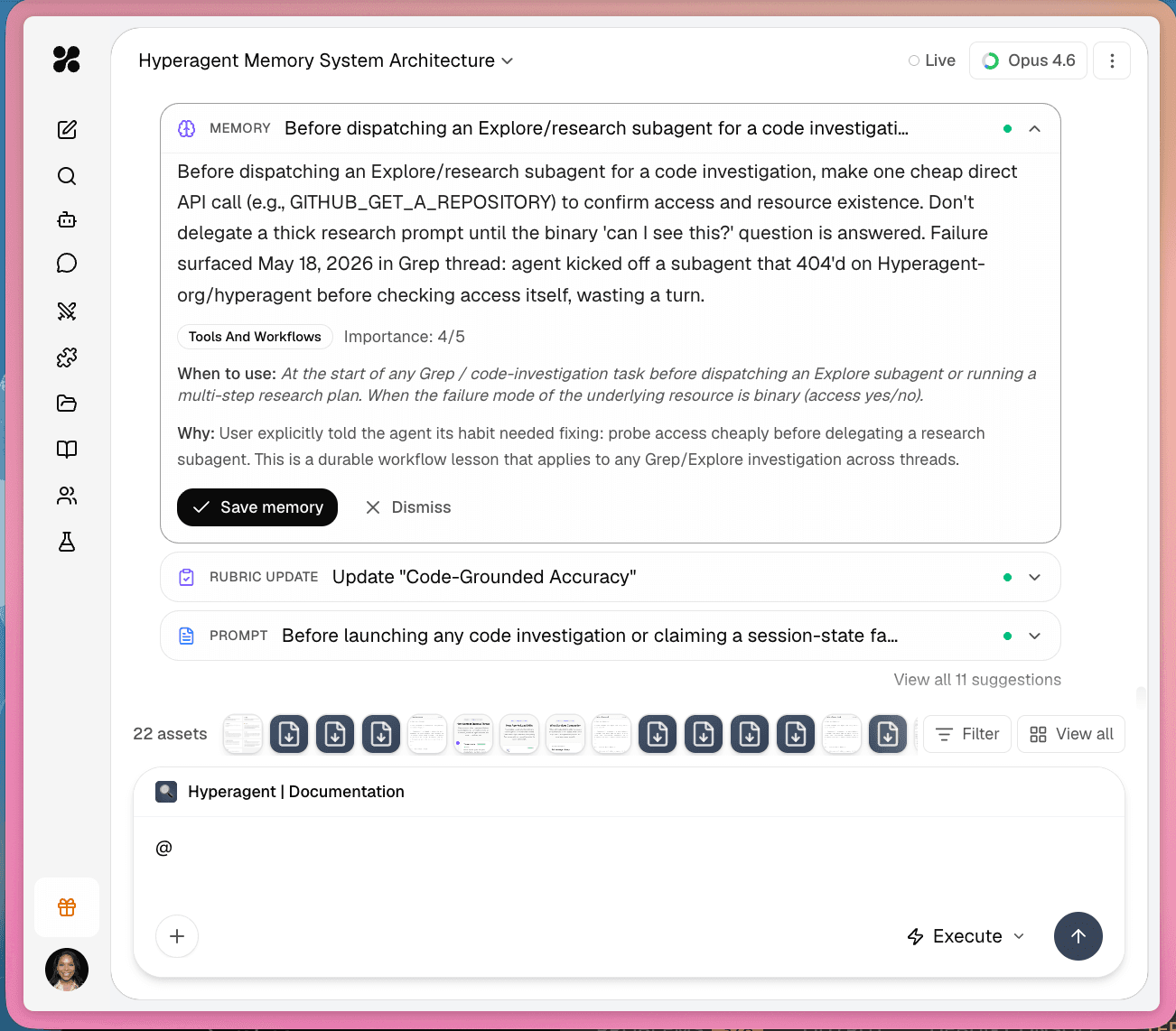
Task: Click the 'Importance: 4/5' text
Action: pyautogui.click(x=405, y=337)
